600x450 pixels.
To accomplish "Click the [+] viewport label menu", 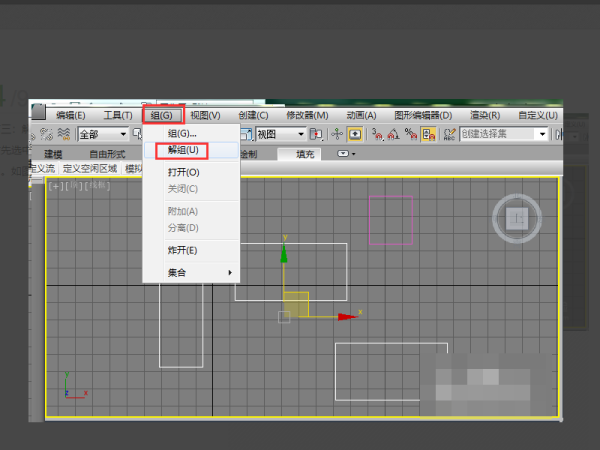I will pos(55,186).
